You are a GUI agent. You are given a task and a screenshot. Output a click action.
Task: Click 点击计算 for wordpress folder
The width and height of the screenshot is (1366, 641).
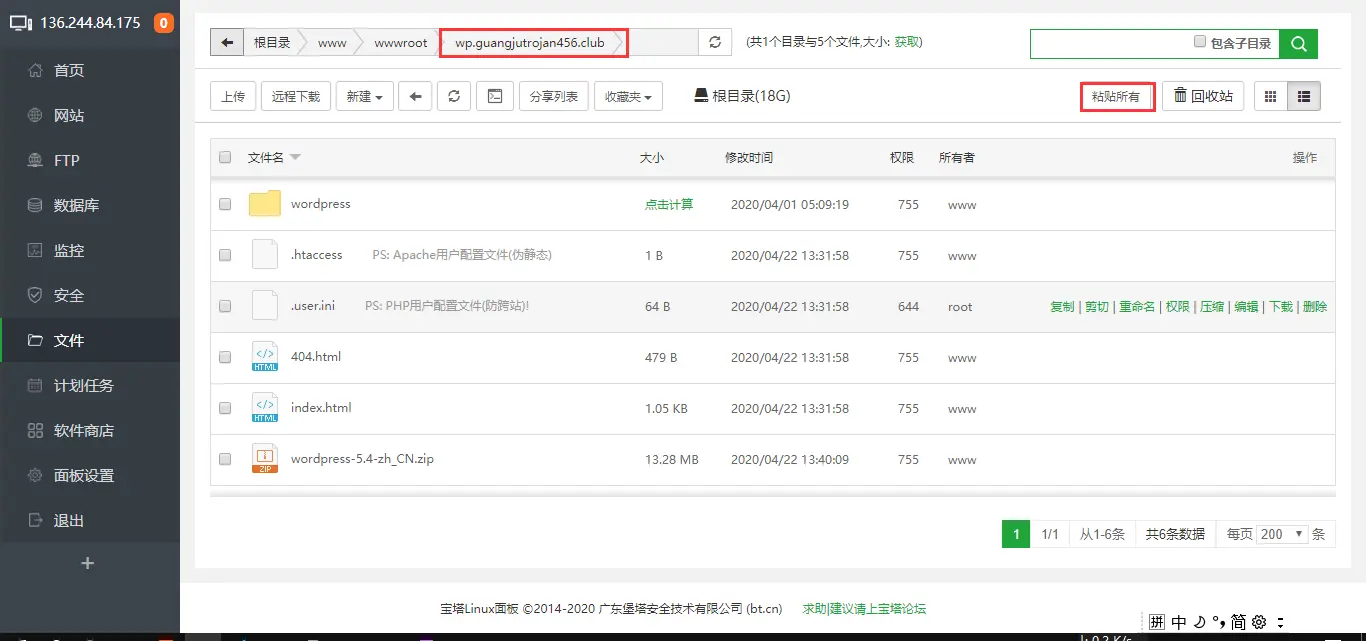pyautogui.click(x=669, y=204)
